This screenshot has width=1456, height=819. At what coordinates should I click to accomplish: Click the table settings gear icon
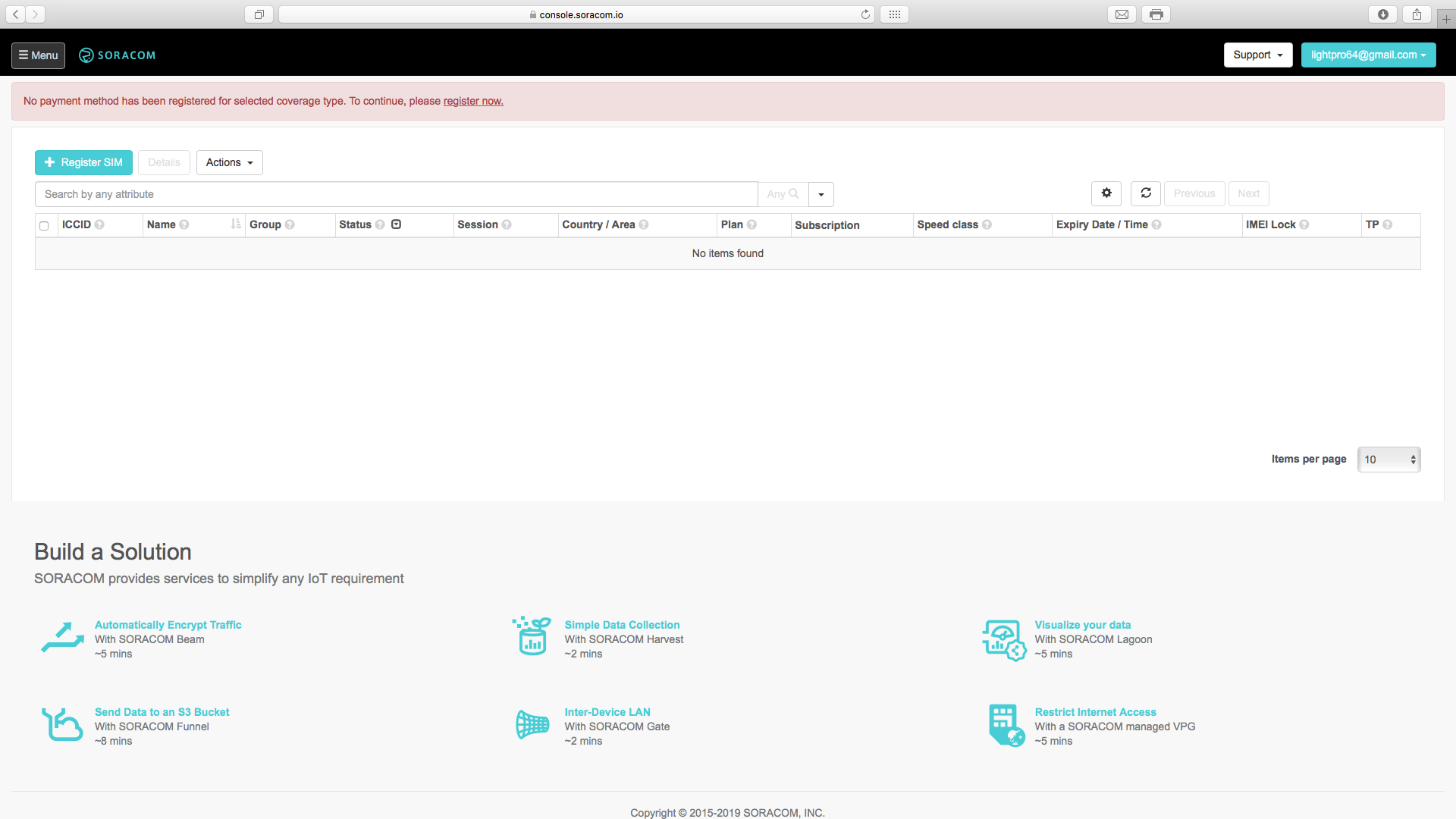pyautogui.click(x=1106, y=193)
